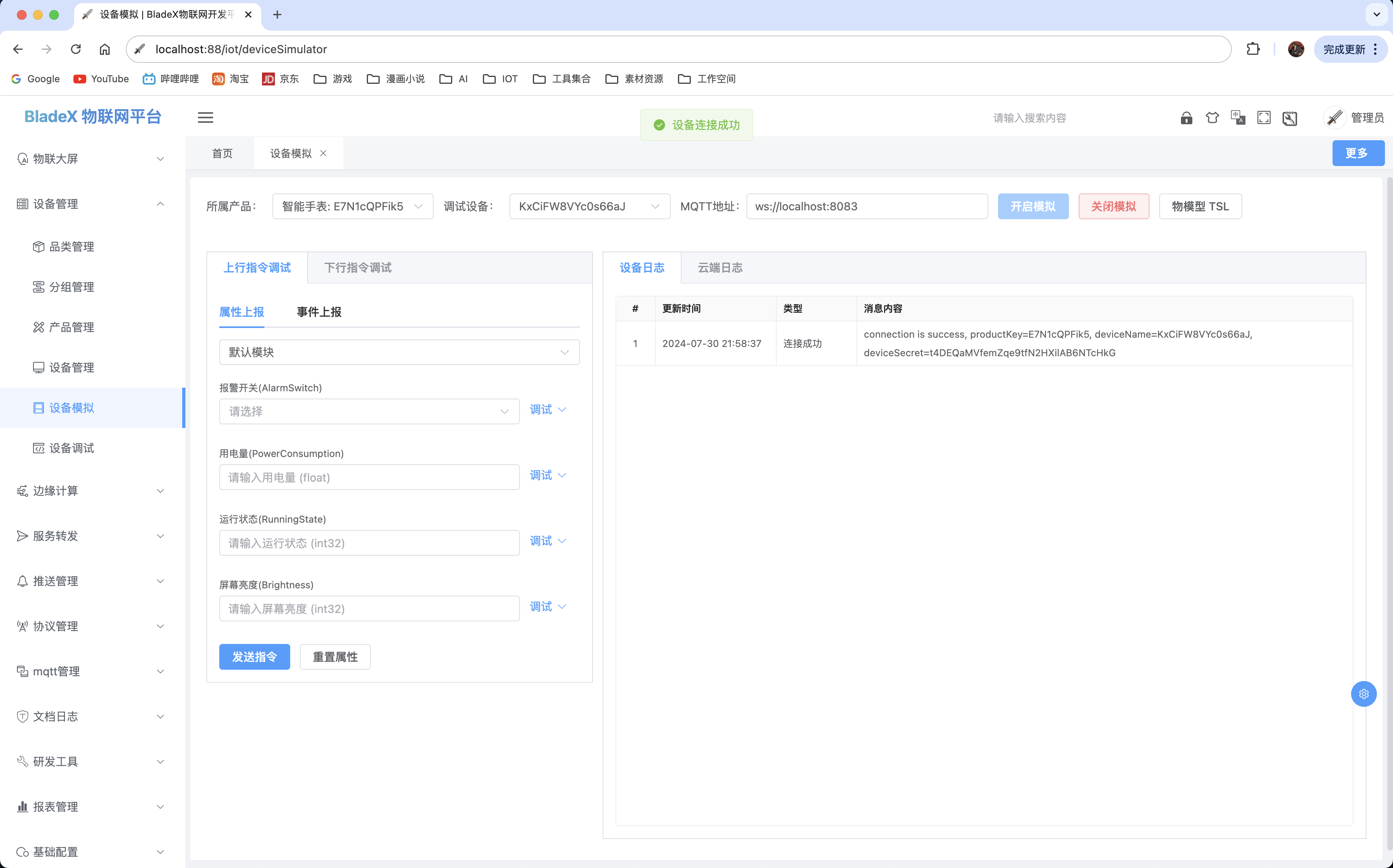Image resolution: width=1393 pixels, height=868 pixels.
Task: Open the 调试设备 dropdown
Action: [589, 207]
